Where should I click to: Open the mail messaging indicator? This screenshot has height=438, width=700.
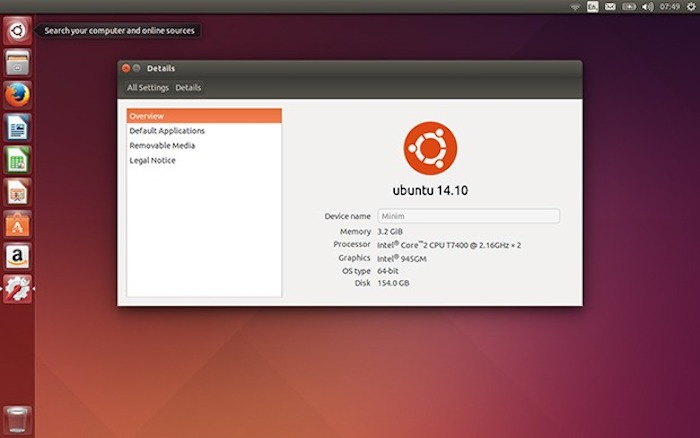point(610,7)
